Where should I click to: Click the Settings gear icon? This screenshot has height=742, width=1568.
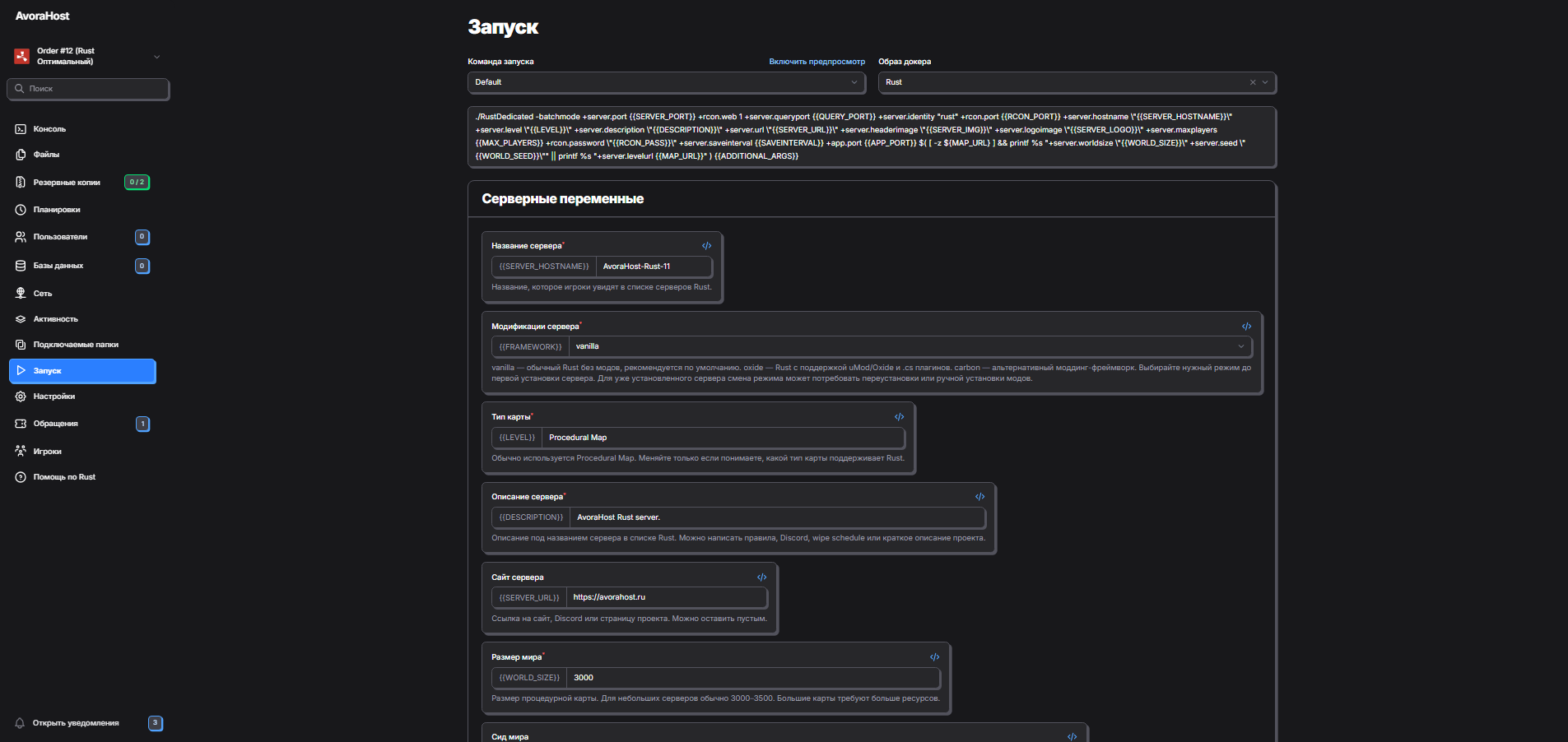[21, 397]
